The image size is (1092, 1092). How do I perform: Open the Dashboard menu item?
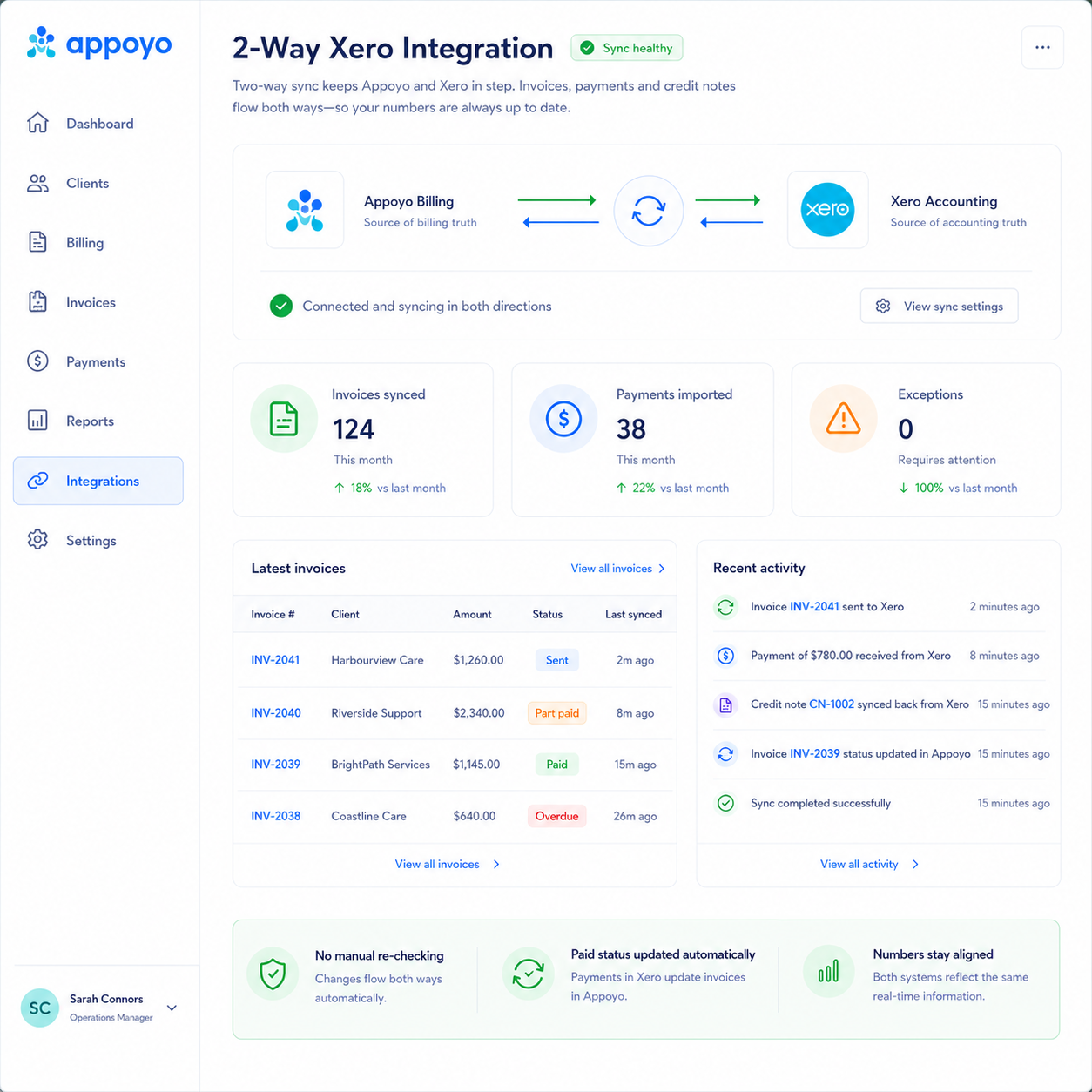(98, 124)
